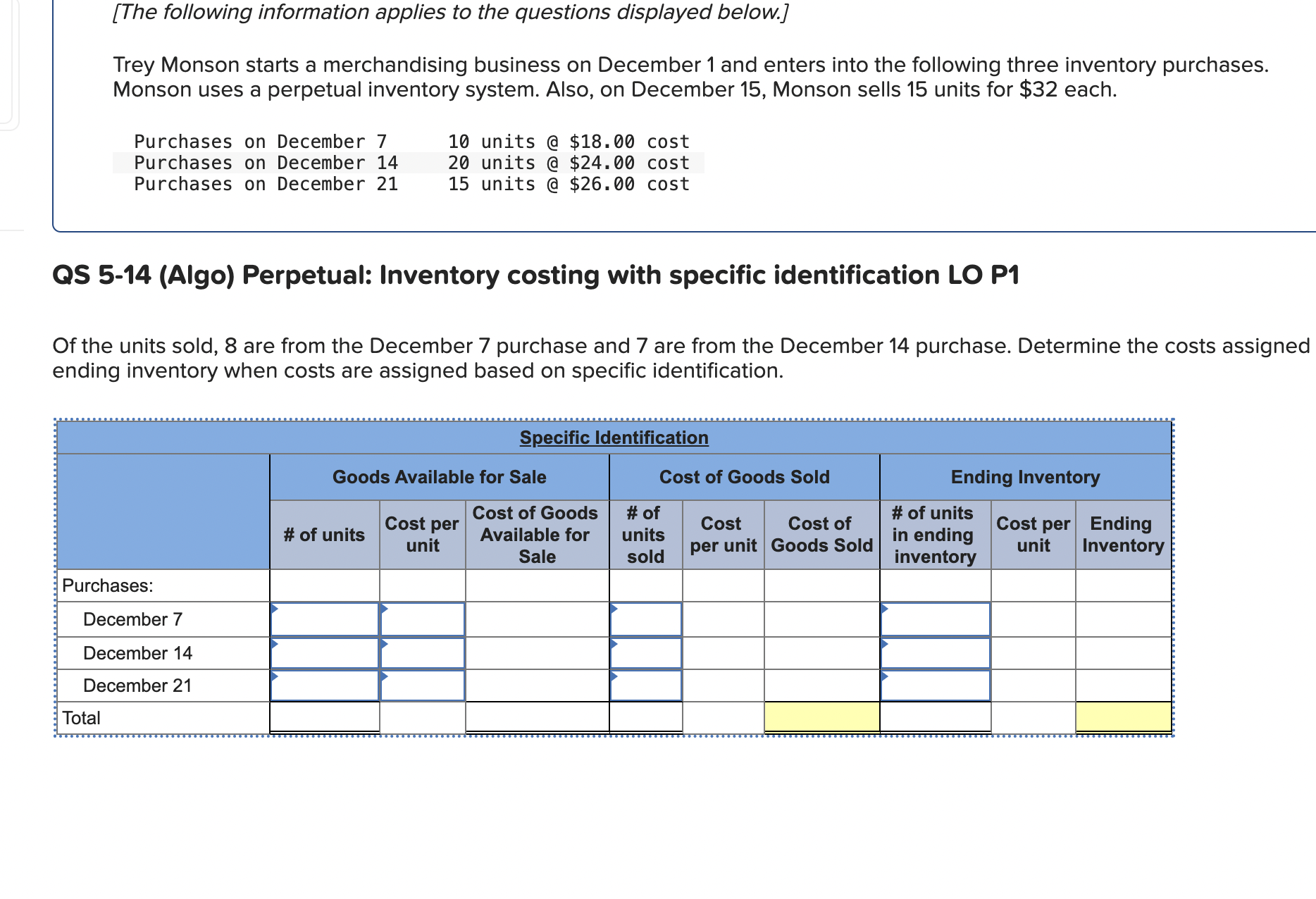Click Total # of units sold cell

click(646, 717)
